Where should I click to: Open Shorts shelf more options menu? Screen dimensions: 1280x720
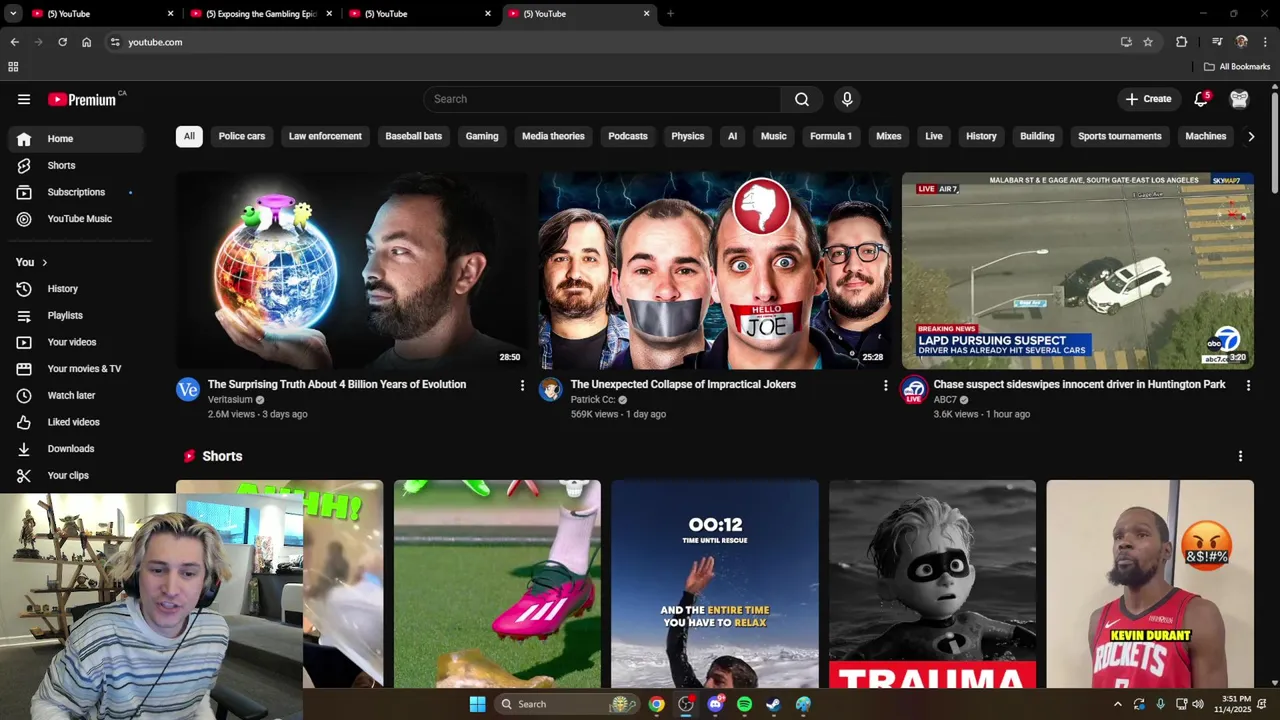click(x=1240, y=456)
